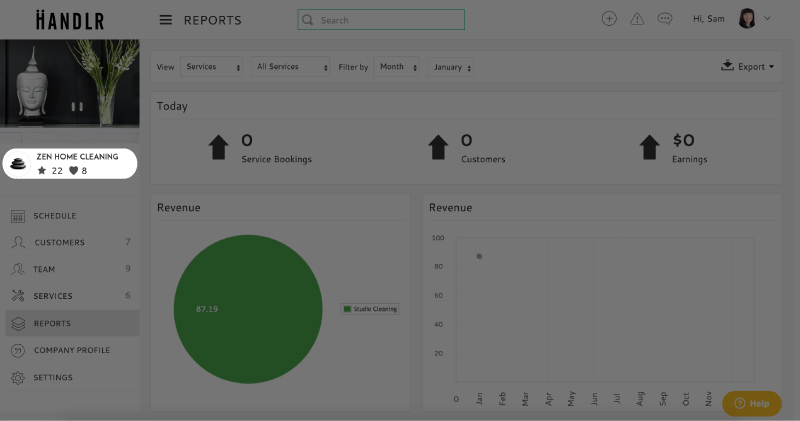Click the heart favorites icon
The image size is (800, 421).
point(73,171)
